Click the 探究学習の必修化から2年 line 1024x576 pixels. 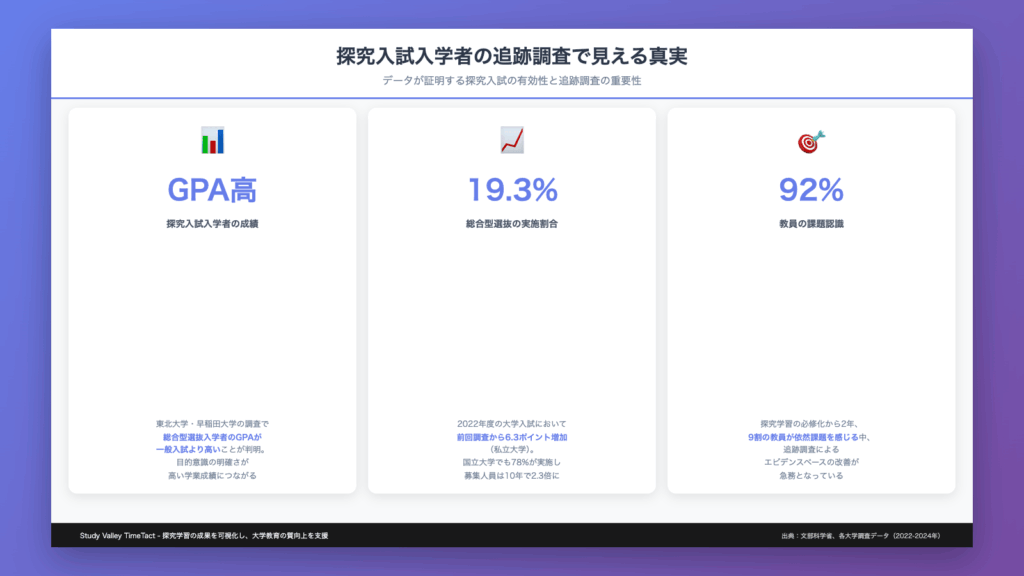click(811, 424)
